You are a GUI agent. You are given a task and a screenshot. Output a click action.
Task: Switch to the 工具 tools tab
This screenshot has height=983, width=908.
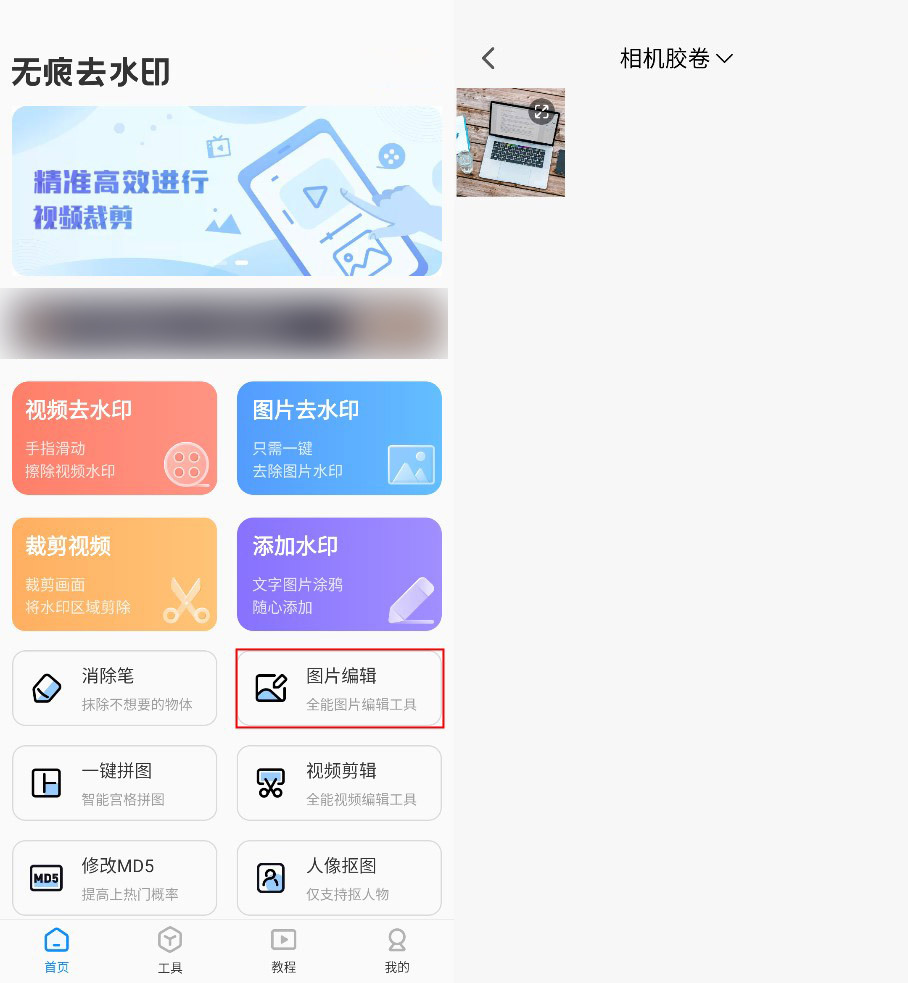[x=170, y=950]
